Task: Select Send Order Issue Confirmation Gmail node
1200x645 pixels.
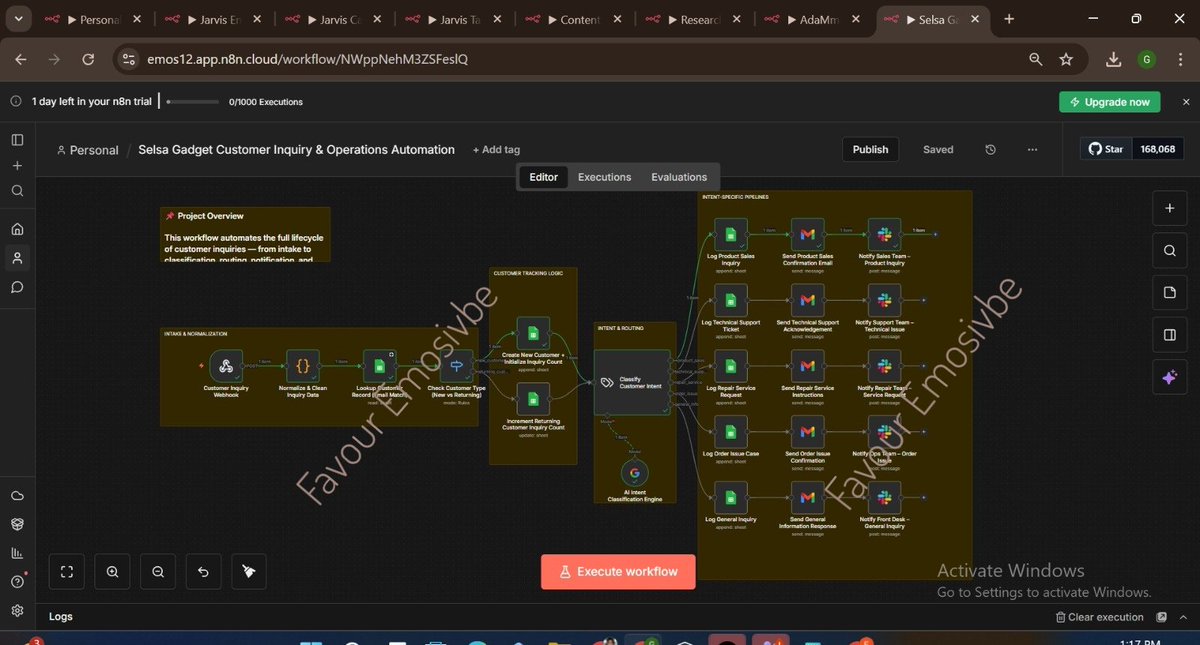Action: point(808,432)
